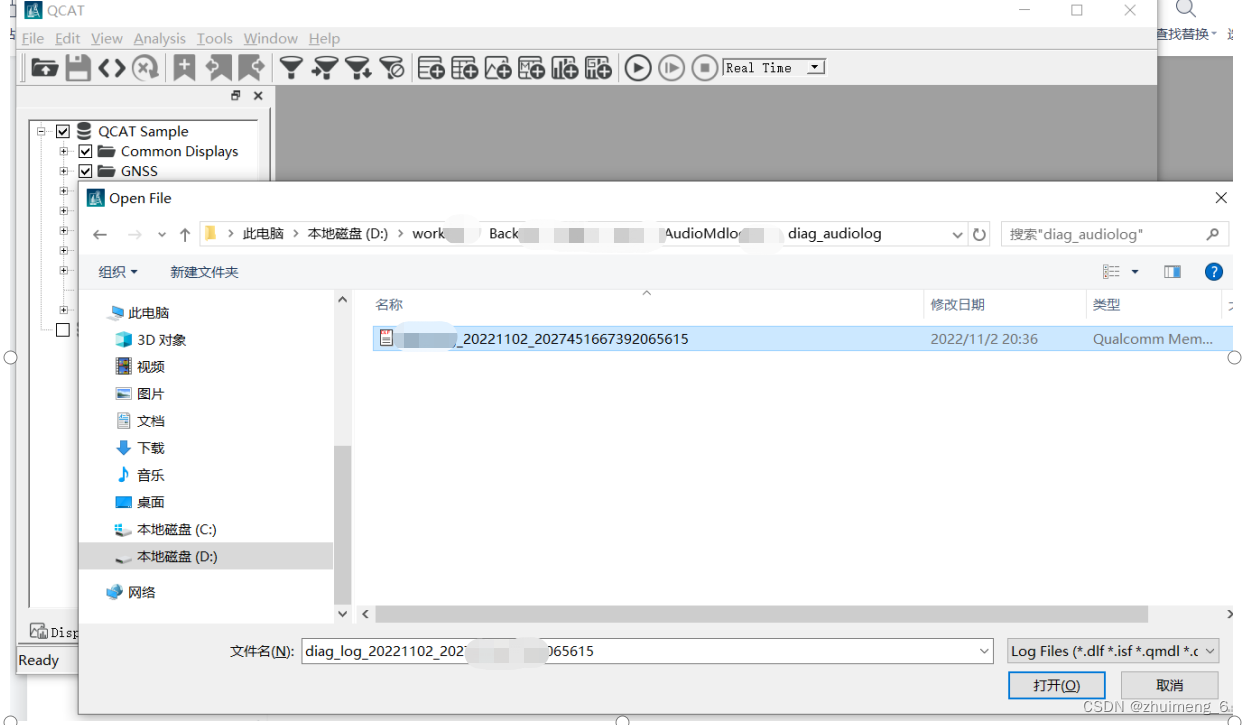This screenshot has height=725, width=1243.
Task: Uncheck the QCAT Sample checkbox
Action: point(63,131)
